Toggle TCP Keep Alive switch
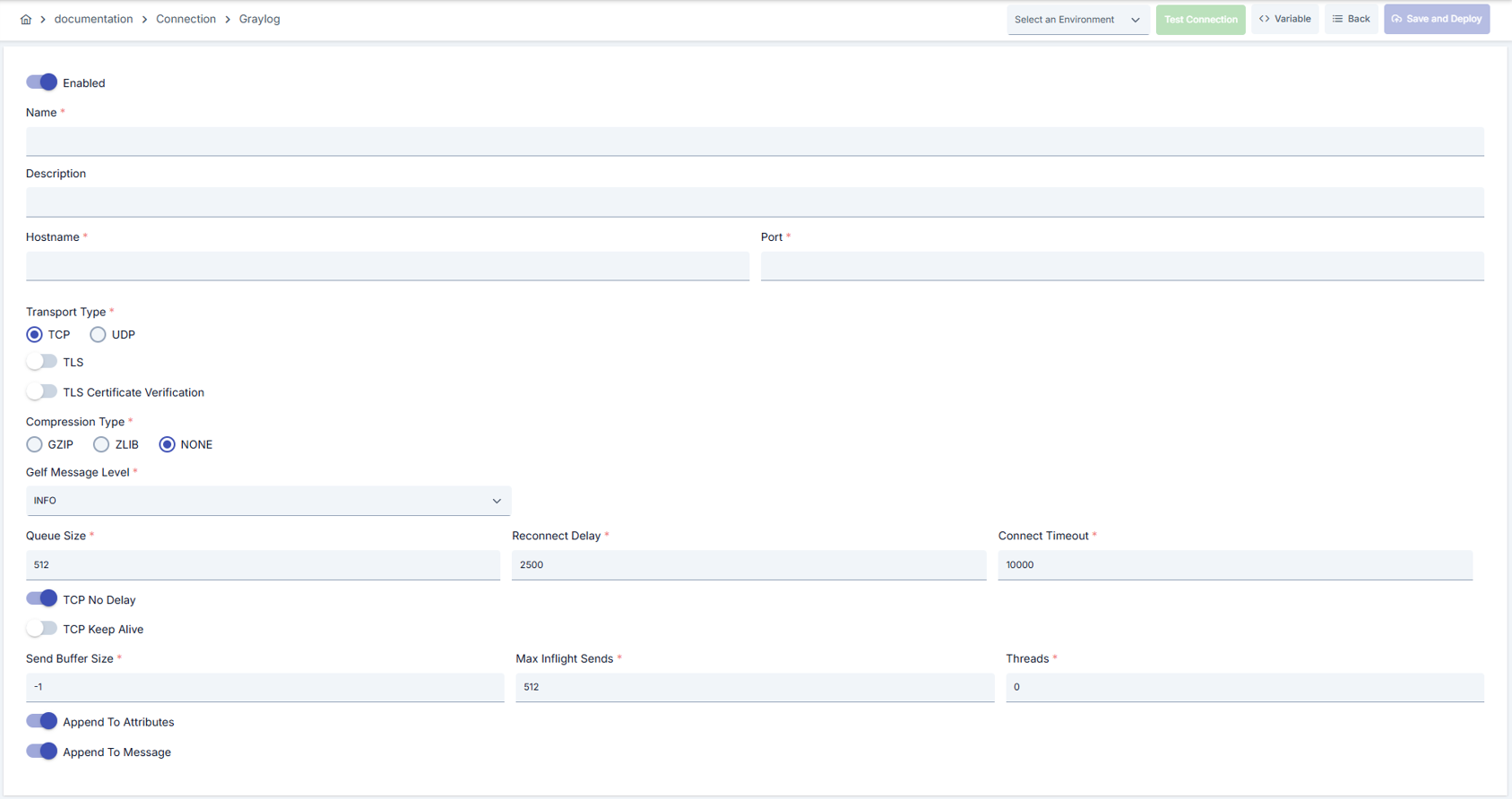The image size is (1512, 799). pos(41,628)
